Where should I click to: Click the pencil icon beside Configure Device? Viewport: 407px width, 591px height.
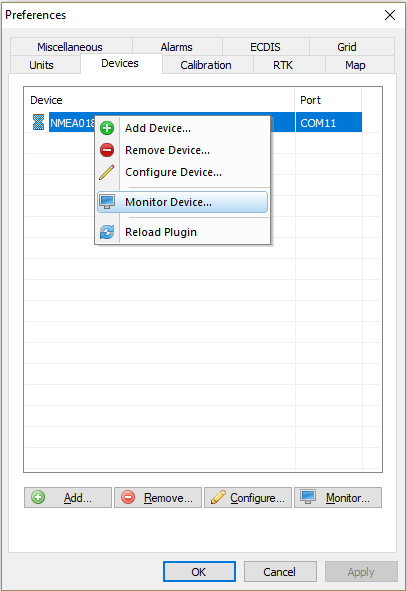tap(107, 172)
